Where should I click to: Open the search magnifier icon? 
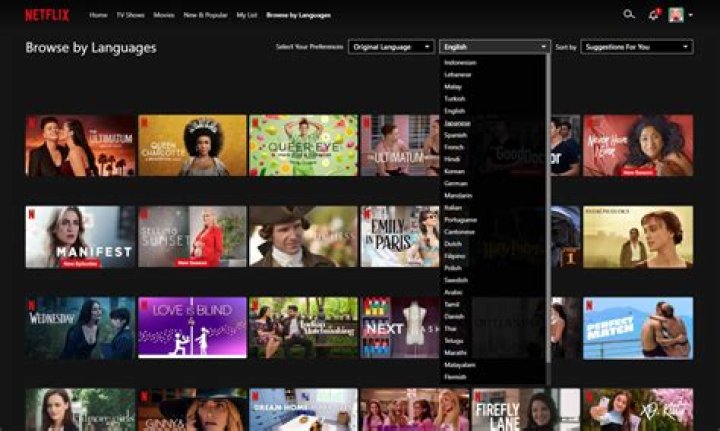tap(629, 15)
